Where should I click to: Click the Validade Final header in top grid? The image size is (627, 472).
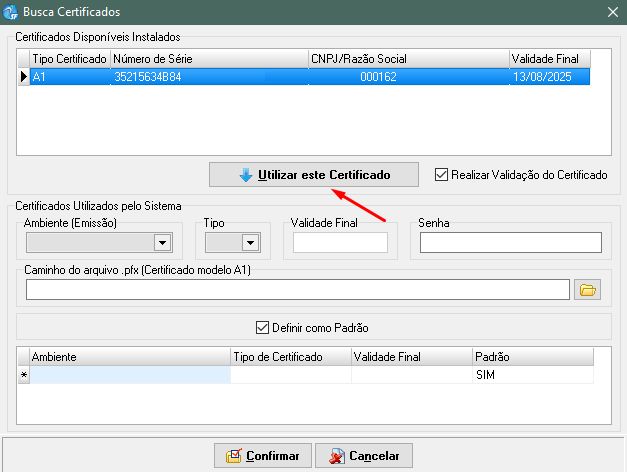[x=549, y=59]
